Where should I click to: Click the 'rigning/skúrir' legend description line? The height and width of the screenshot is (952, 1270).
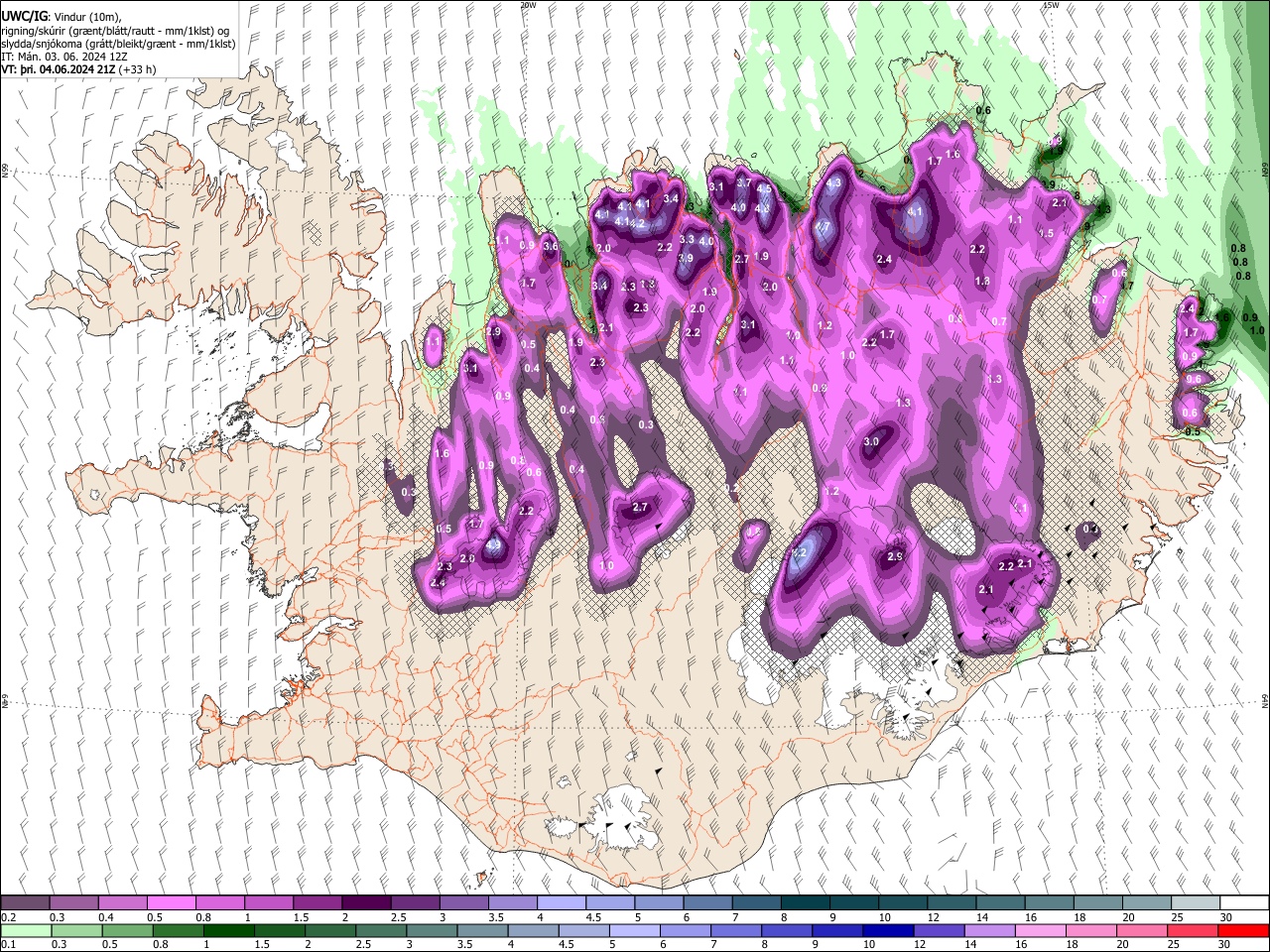(115, 31)
